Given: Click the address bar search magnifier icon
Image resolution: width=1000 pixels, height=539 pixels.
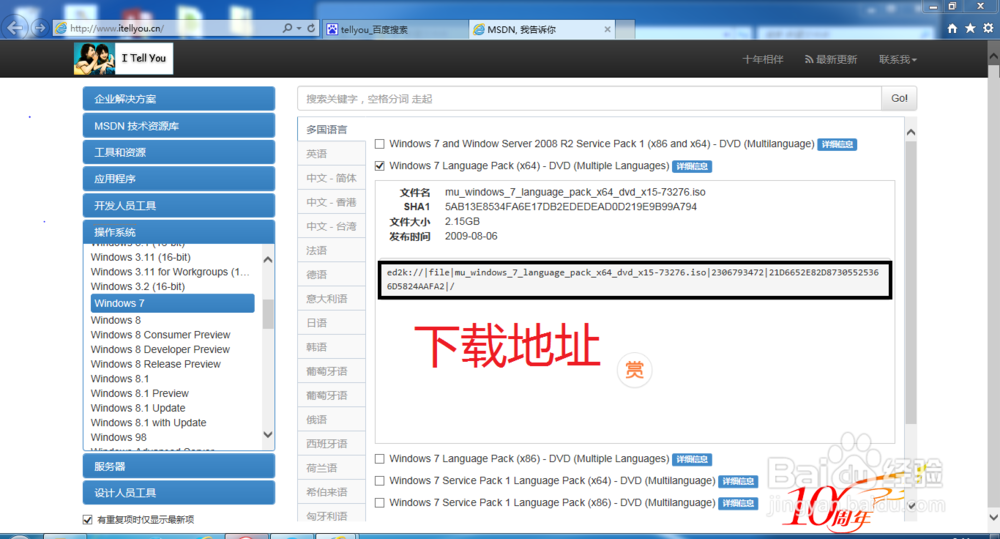Looking at the screenshot, I should [288, 28].
